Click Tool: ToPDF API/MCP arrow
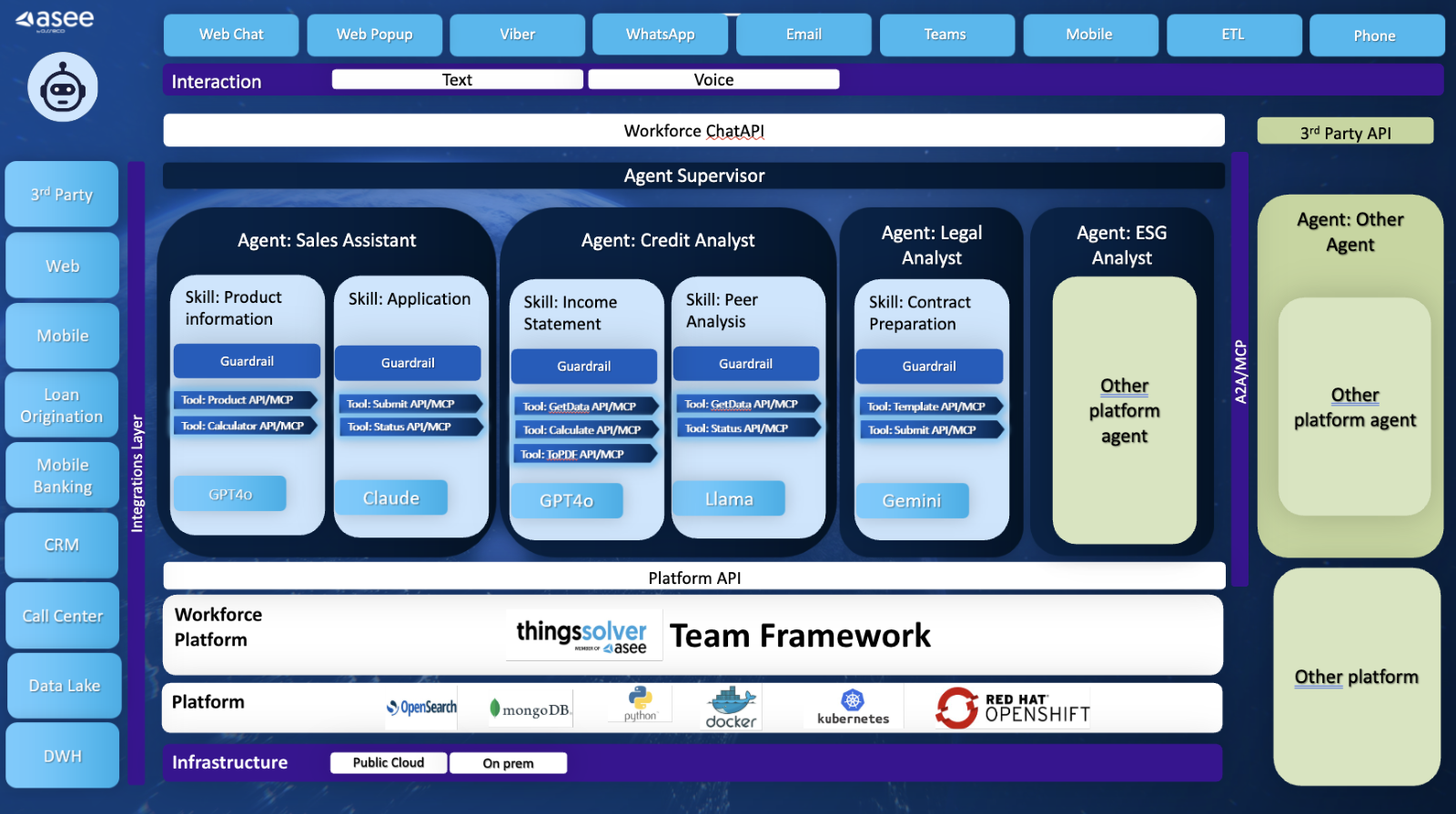Viewport: 1456px width, 814px height. [x=585, y=454]
